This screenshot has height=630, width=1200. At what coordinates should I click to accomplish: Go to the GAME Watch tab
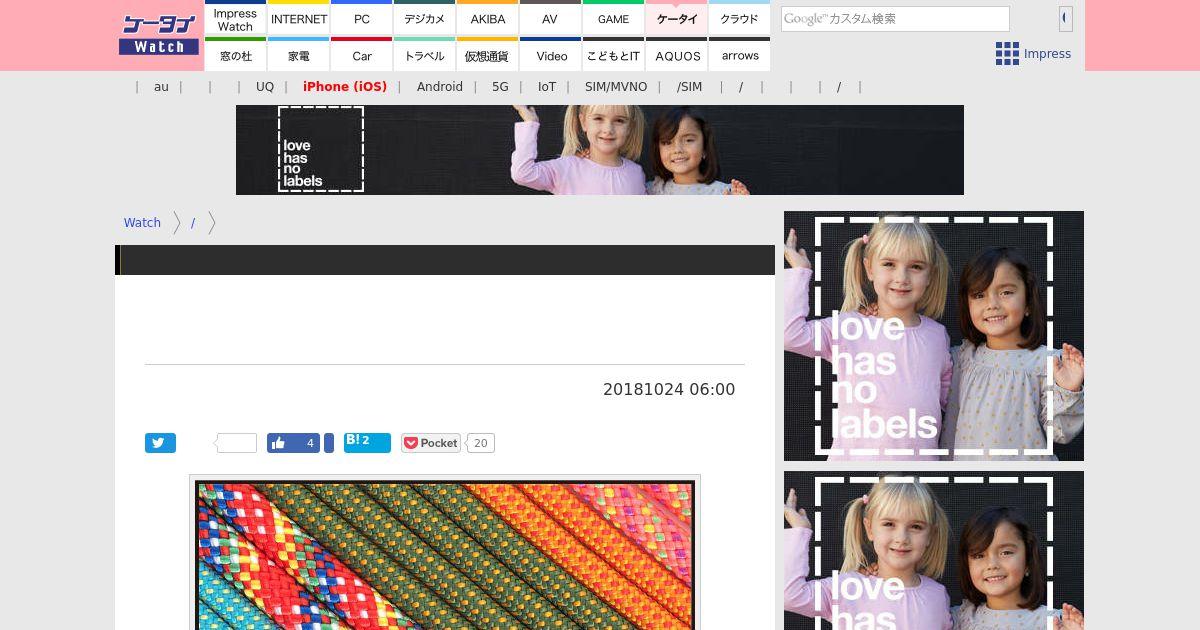[613, 19]
